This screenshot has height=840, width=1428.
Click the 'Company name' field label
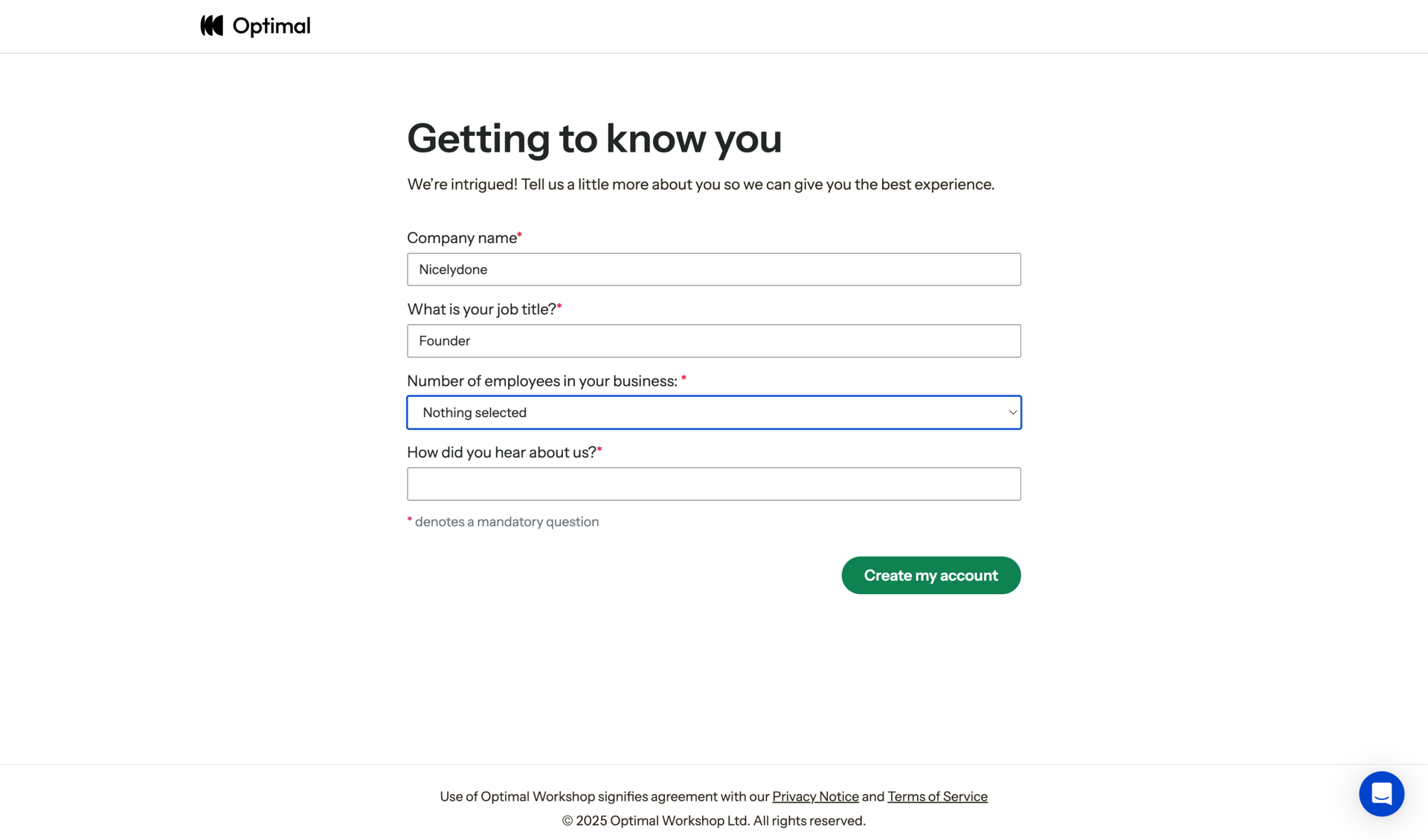tap(462, 238)
